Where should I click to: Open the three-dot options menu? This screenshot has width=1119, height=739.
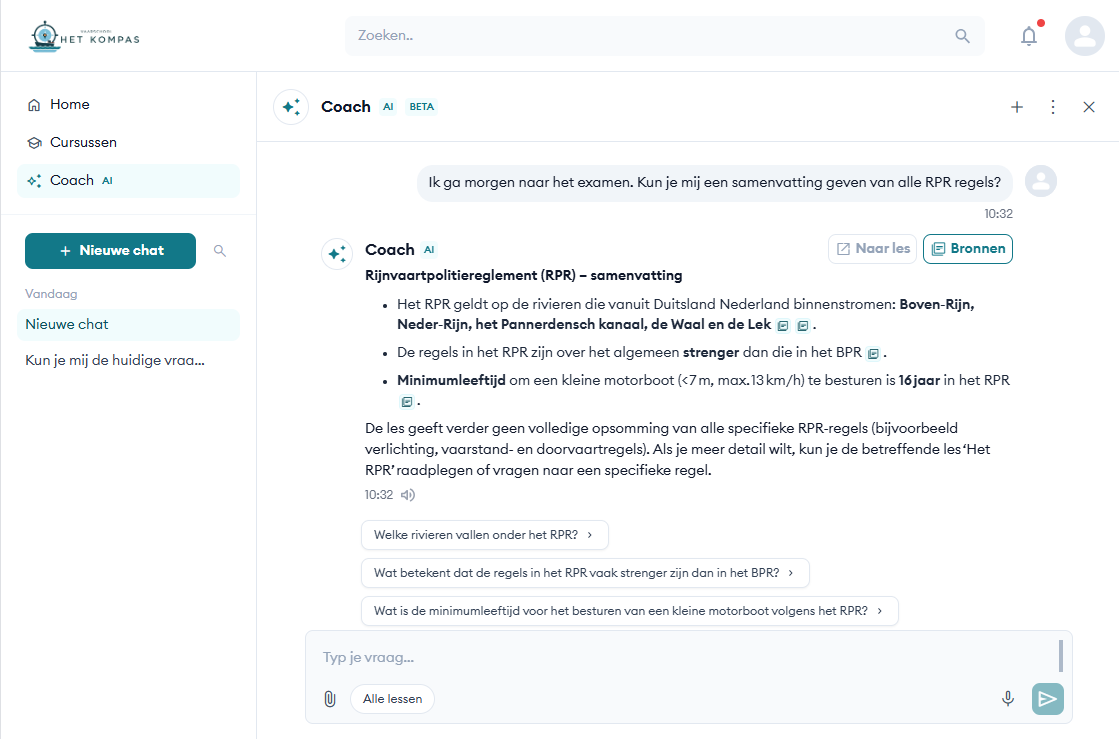click(x=1052, y=107)
